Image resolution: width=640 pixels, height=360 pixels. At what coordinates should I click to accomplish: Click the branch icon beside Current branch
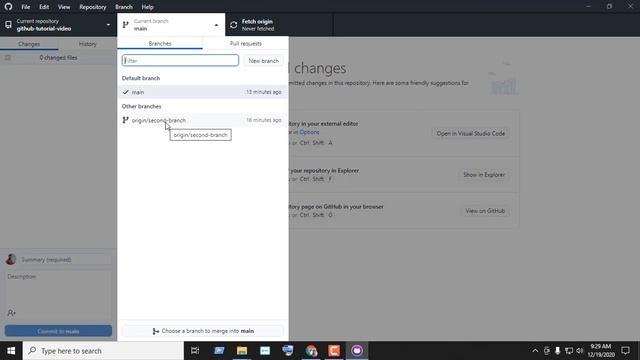pyautogui.click(x=126, y=25)
